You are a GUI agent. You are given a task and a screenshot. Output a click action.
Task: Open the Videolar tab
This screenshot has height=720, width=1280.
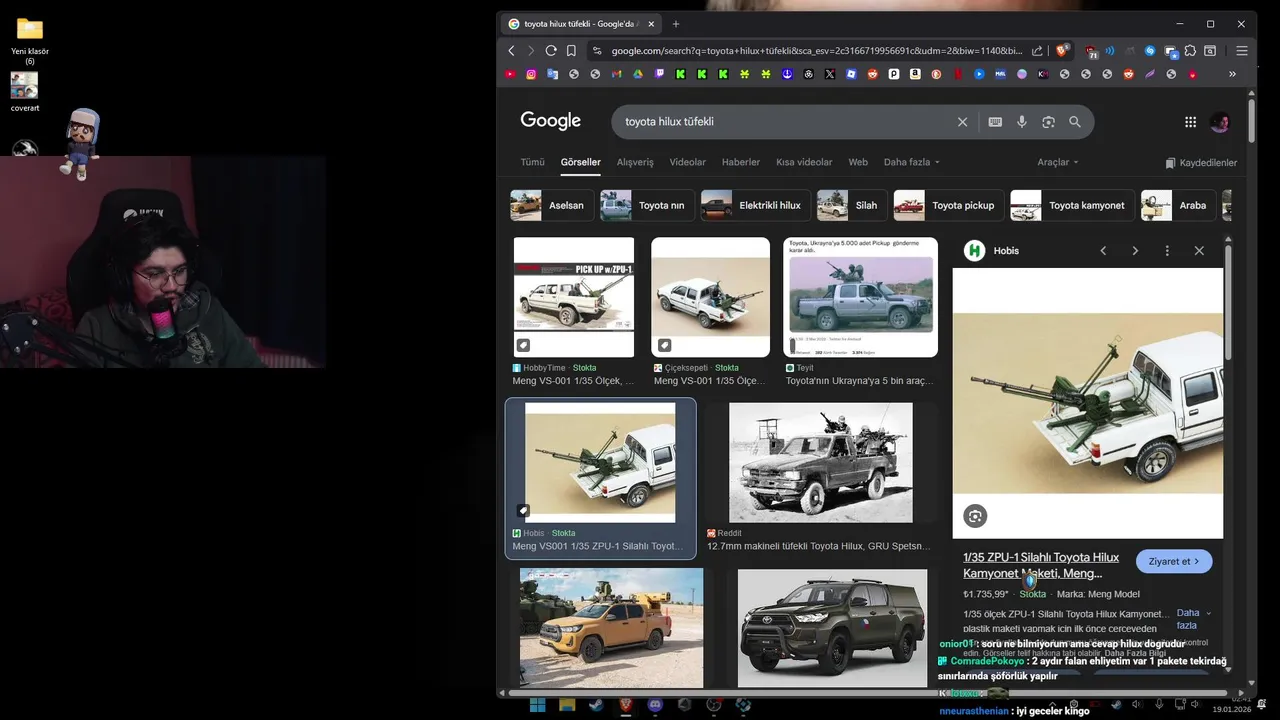[687, 162]
